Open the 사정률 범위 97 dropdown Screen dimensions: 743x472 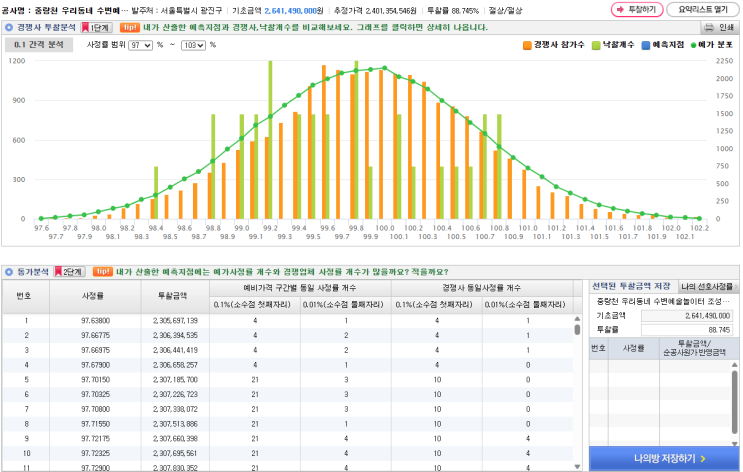tap(141, 45)
